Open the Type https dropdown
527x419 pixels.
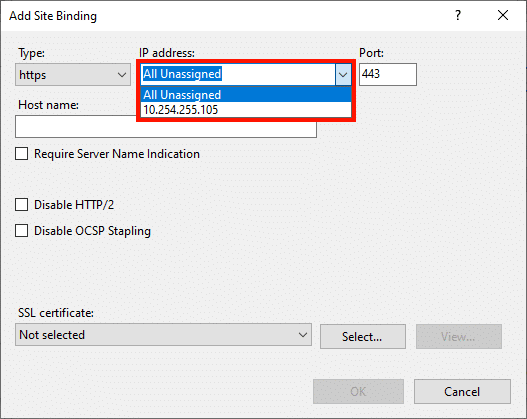(x=73, y=75)
